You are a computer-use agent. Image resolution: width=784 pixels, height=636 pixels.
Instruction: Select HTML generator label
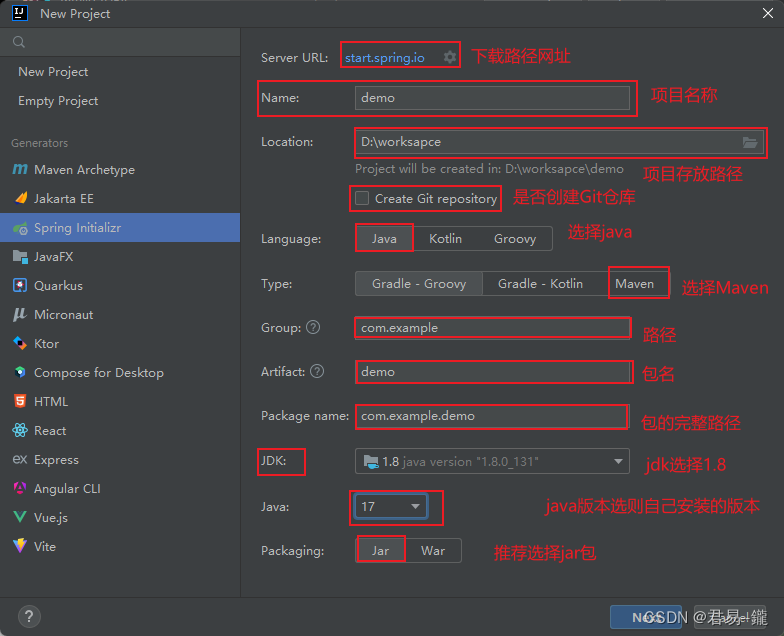pos(51,402)
